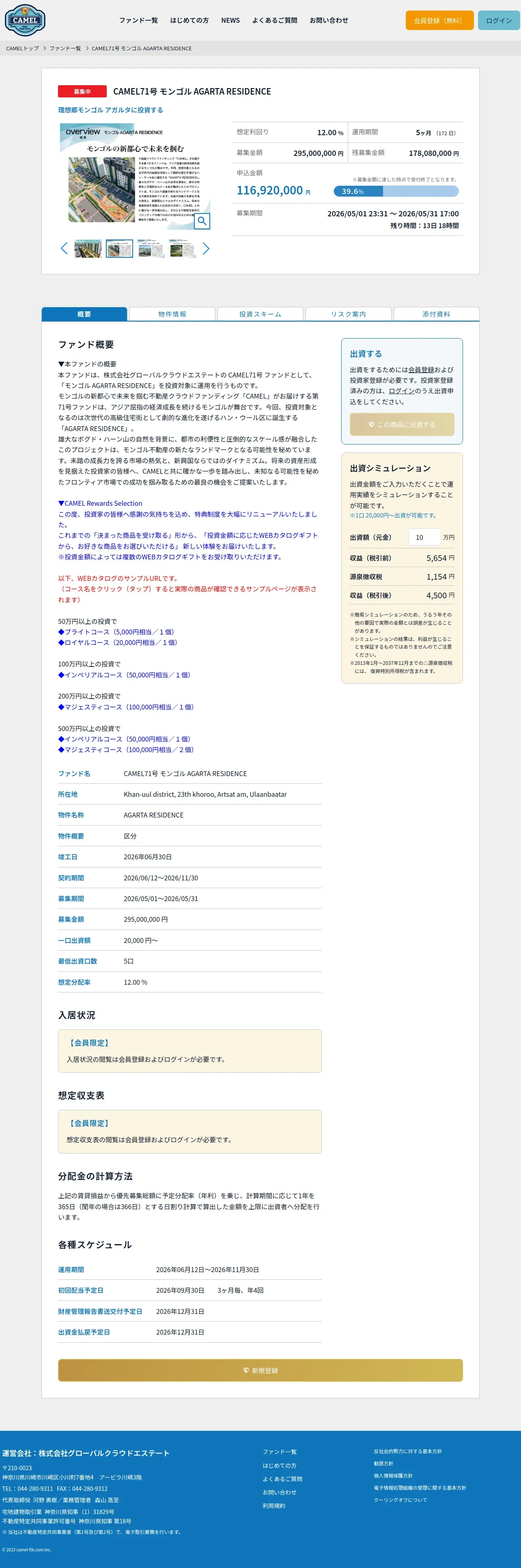Screen dimensions: 521x1568
Task: Show the previous slide with the carousel's left arrow
Action: [x=64, y=248]
